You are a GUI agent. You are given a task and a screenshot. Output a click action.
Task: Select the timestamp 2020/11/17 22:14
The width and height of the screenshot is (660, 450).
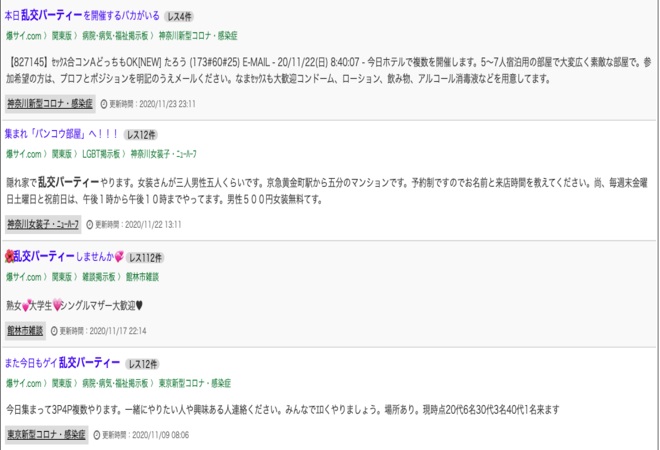tap(118, 331)
